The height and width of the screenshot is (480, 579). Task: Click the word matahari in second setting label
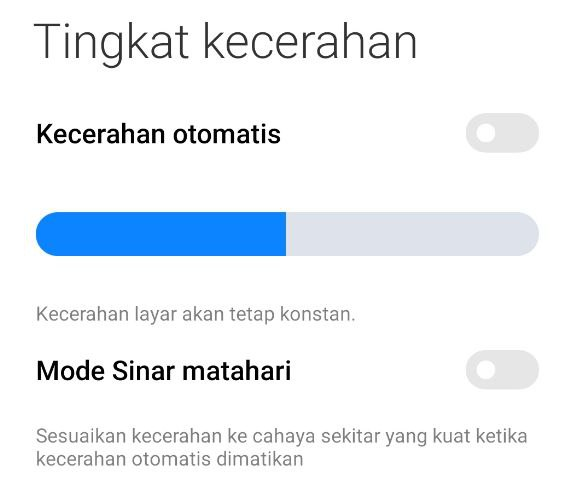[237, 371]
